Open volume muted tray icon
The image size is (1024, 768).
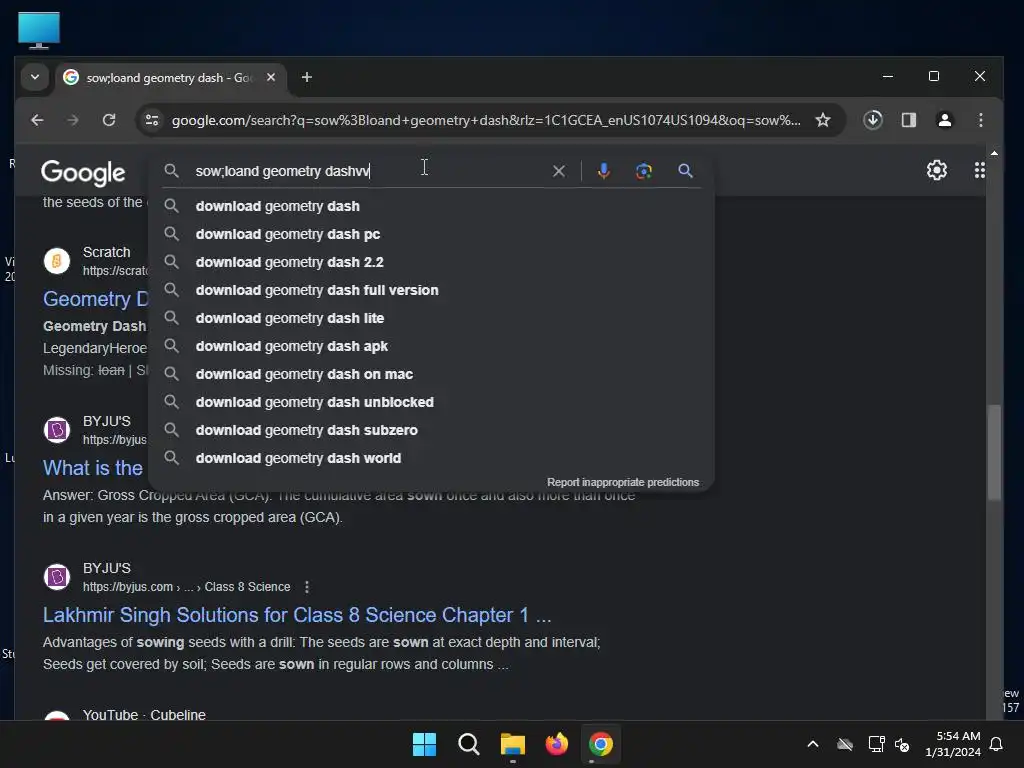point(902,744)
